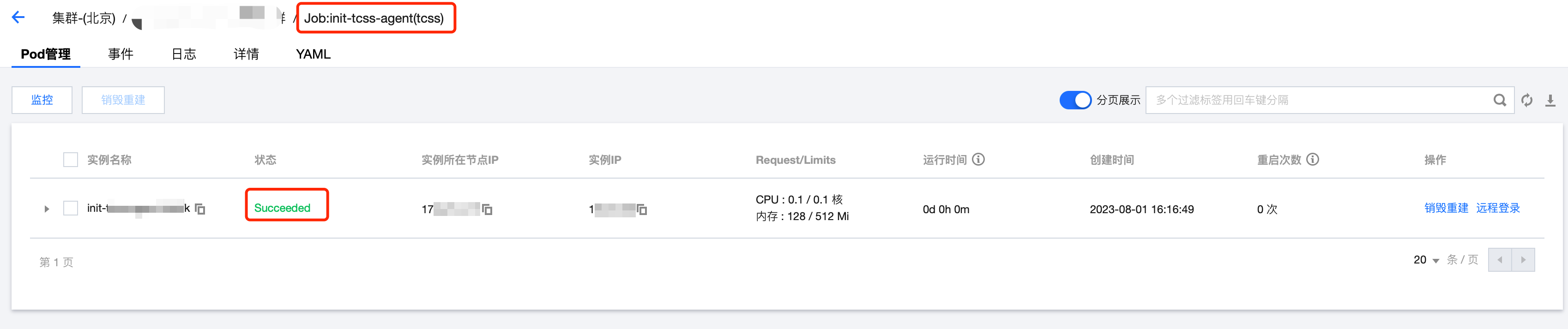The width and height of the screenshot is (1568, 329).
Task: Refresh the pod list
Action: pyautogui.click(x=1526, y=100)
